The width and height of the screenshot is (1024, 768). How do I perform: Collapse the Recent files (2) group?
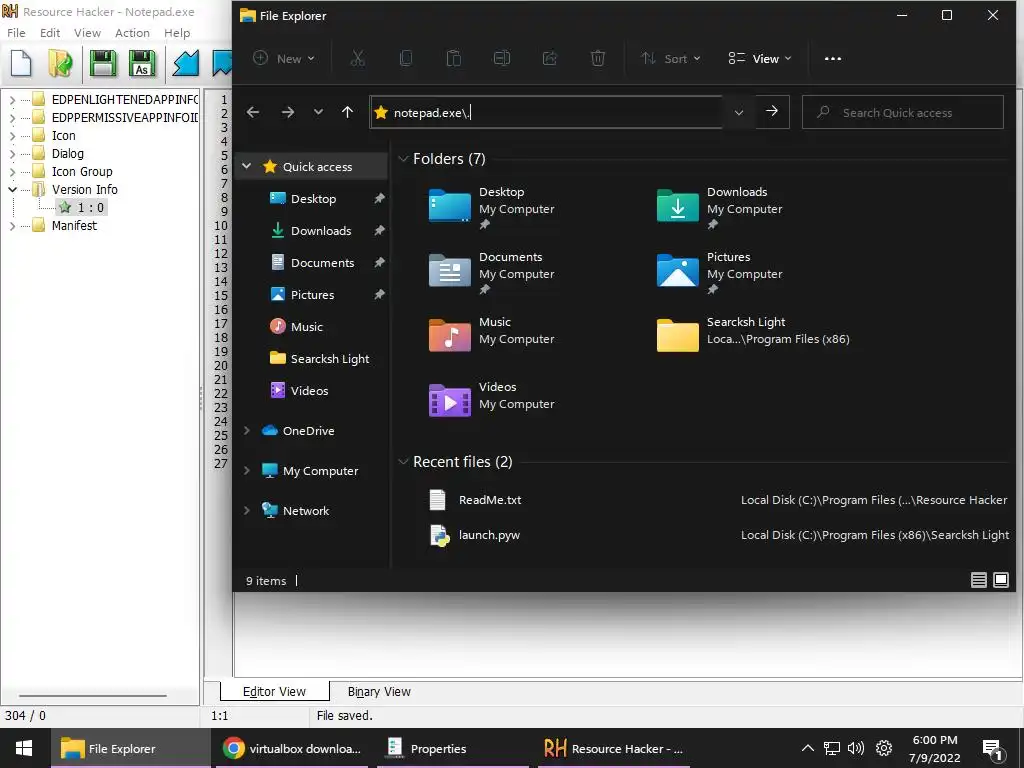pos(404,461)
